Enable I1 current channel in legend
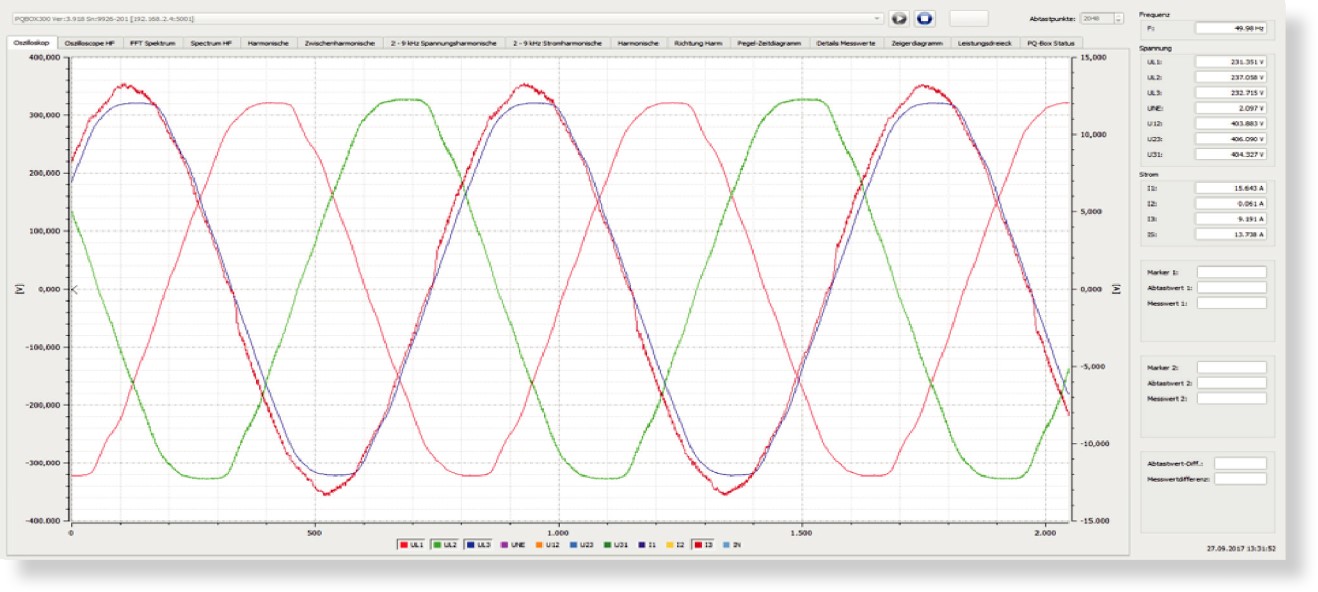 pyautogui.click(x=646, y=545)
